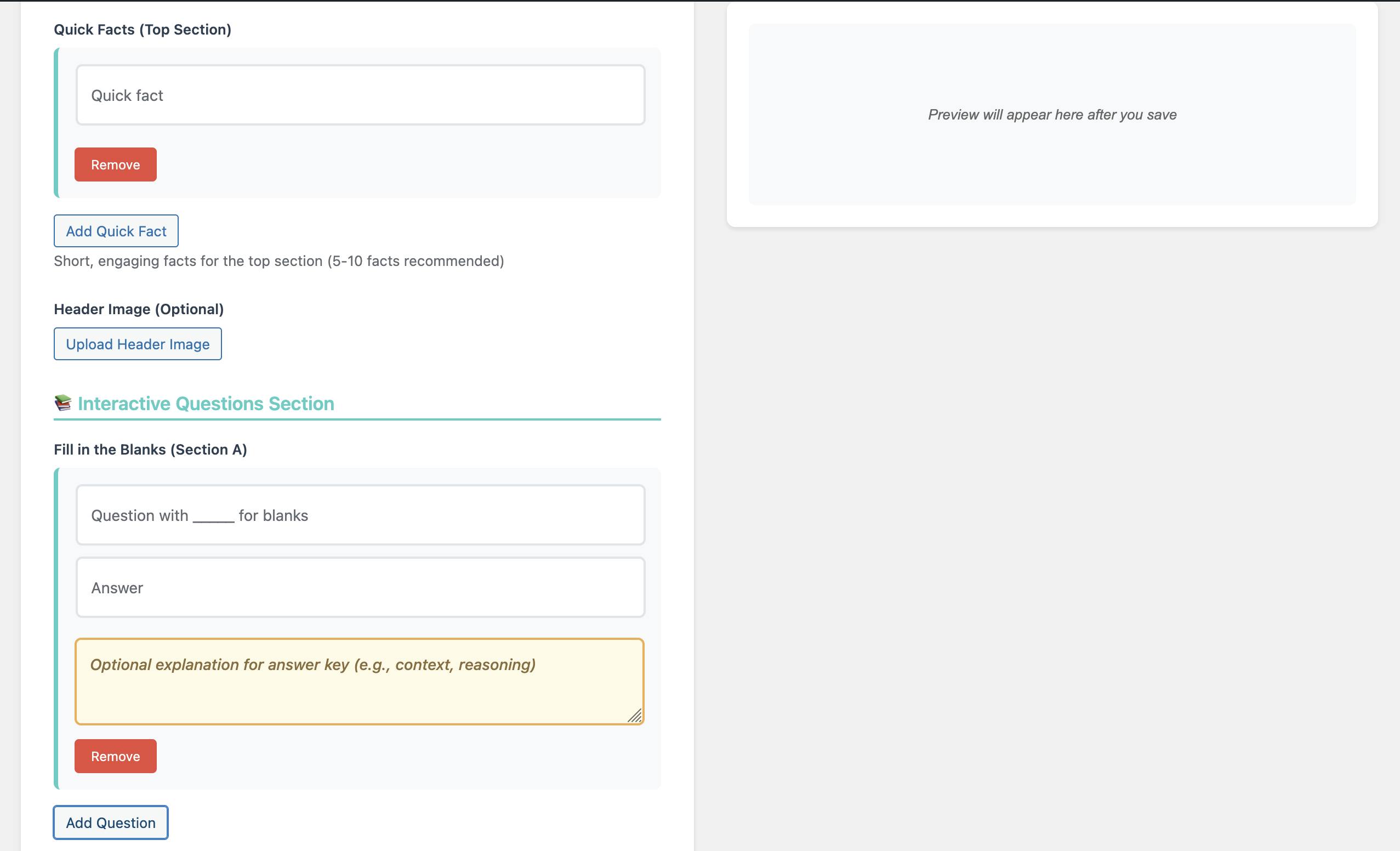Remove the fill-in-the-blanks question

(115, 756)
